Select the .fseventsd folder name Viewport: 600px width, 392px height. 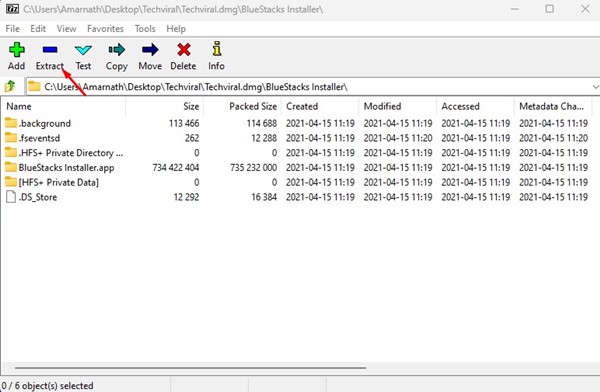(39, 138)
